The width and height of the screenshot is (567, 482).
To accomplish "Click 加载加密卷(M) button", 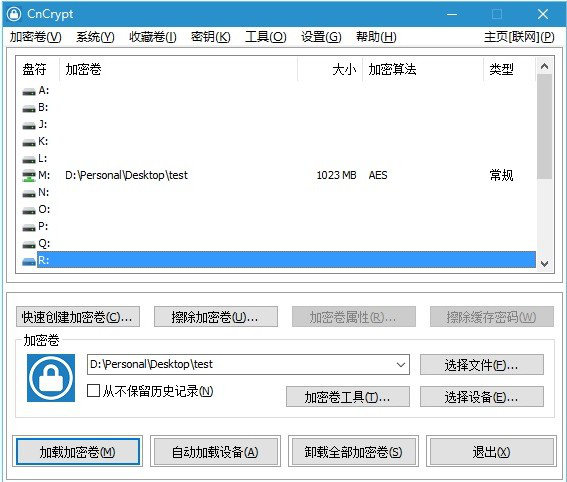I will (x=78, y=451).
